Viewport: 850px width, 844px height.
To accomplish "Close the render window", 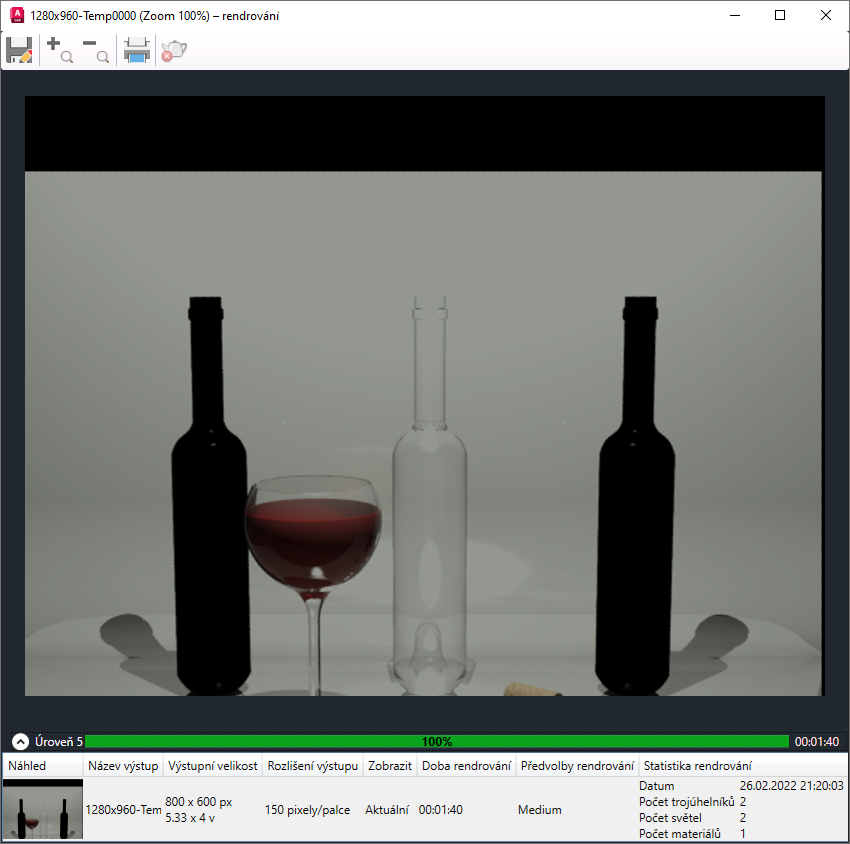I will pos(825,15).
